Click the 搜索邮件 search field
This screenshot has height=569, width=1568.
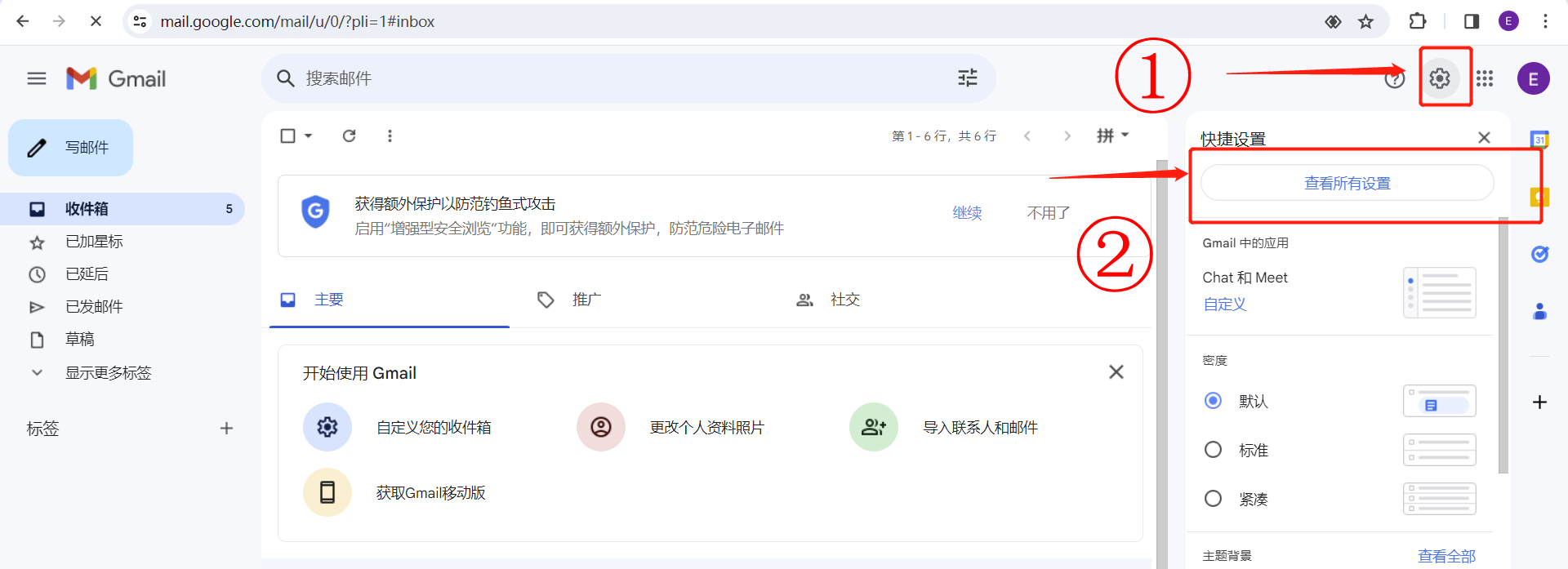tap(629, 78)
